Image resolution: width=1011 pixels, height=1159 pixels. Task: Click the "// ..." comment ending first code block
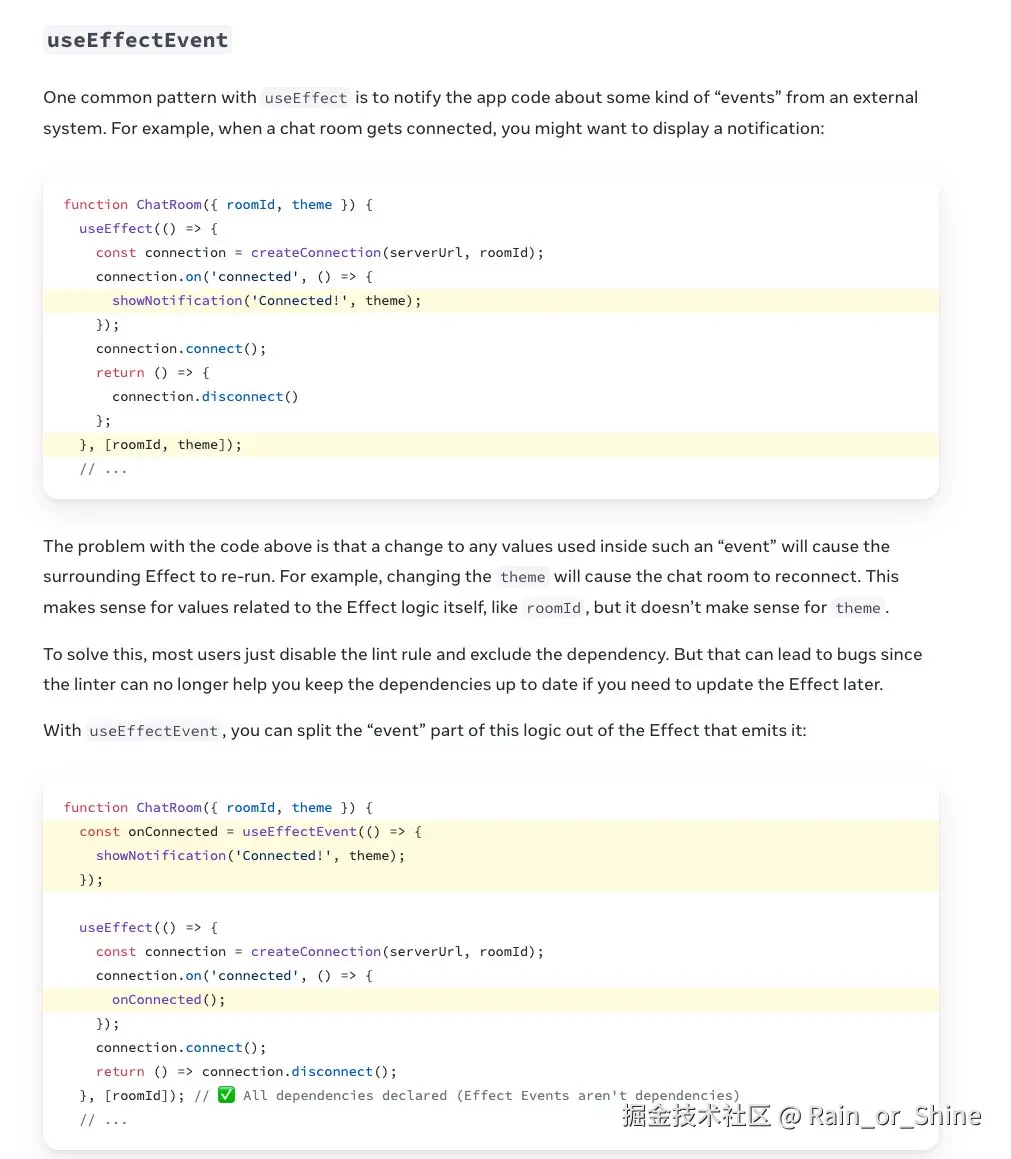[103, 468]
